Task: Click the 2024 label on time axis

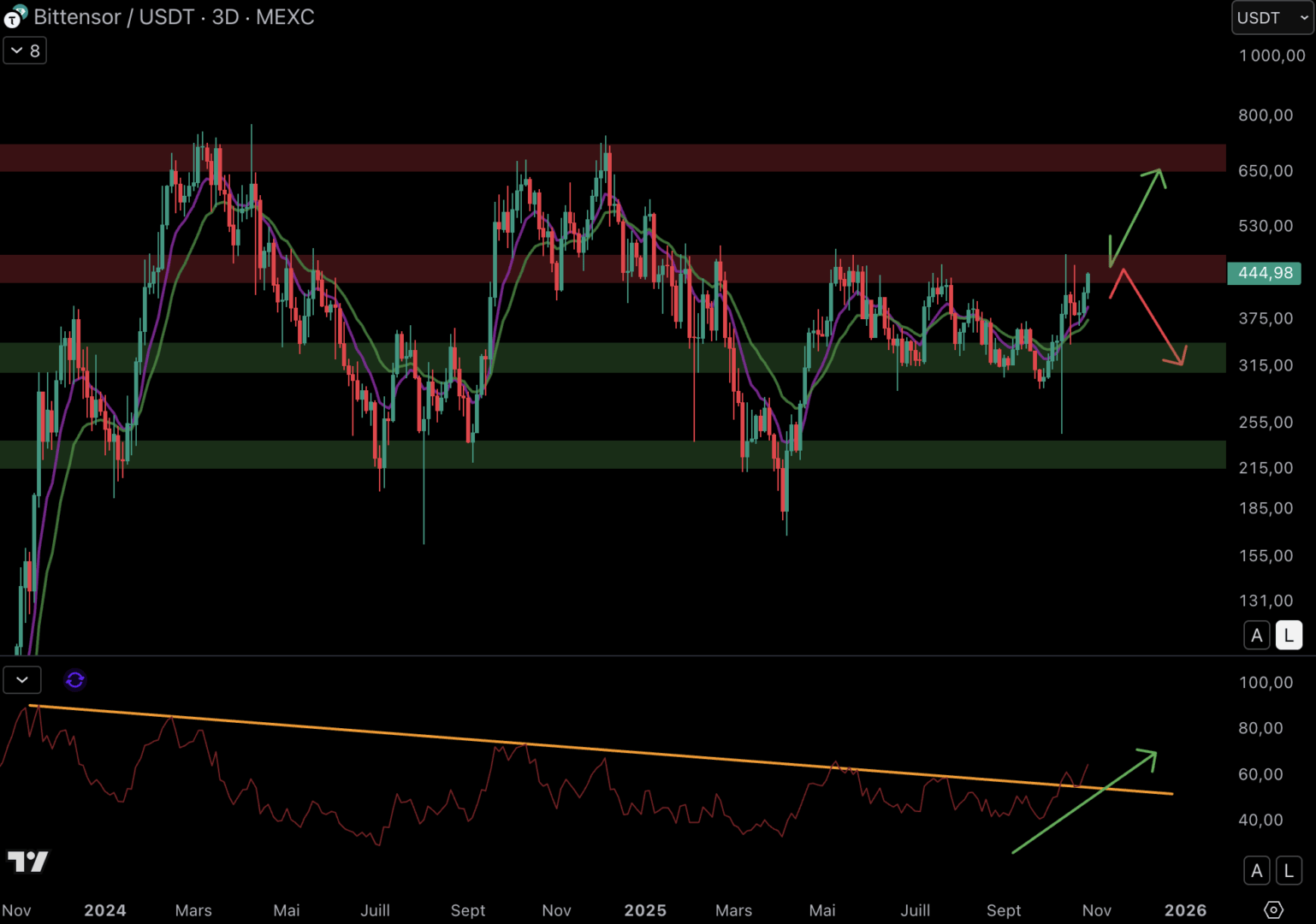Action: [x=105, y=910]
